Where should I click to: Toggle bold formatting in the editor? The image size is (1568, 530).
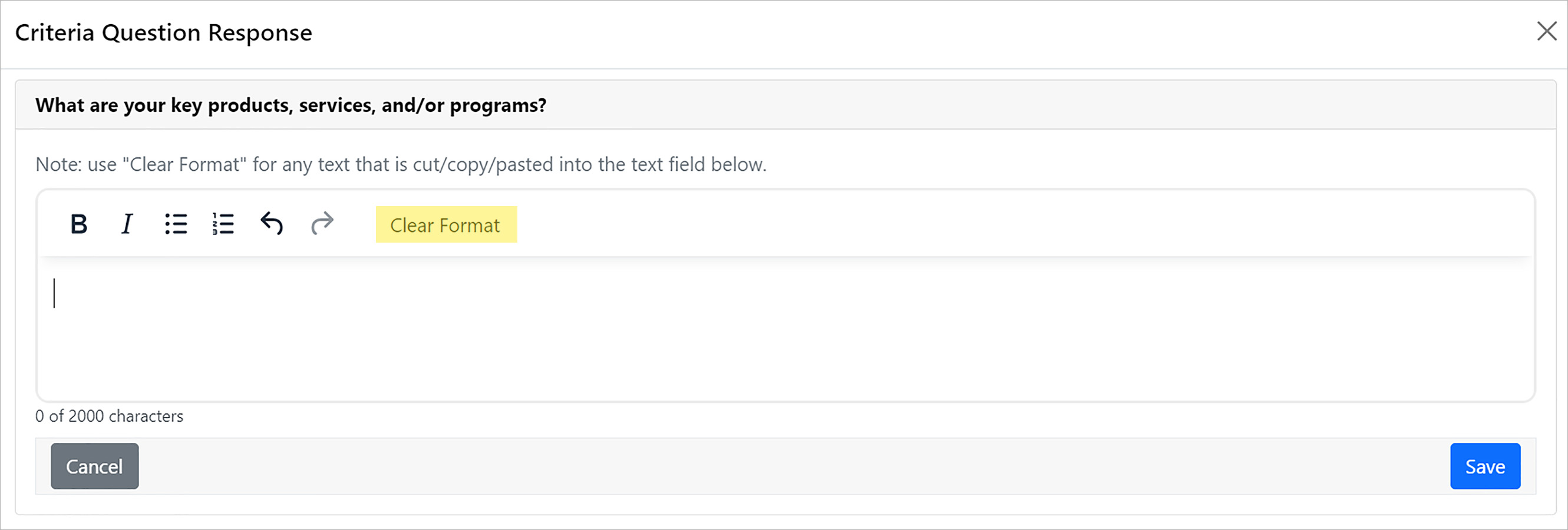tap(79, 224)
